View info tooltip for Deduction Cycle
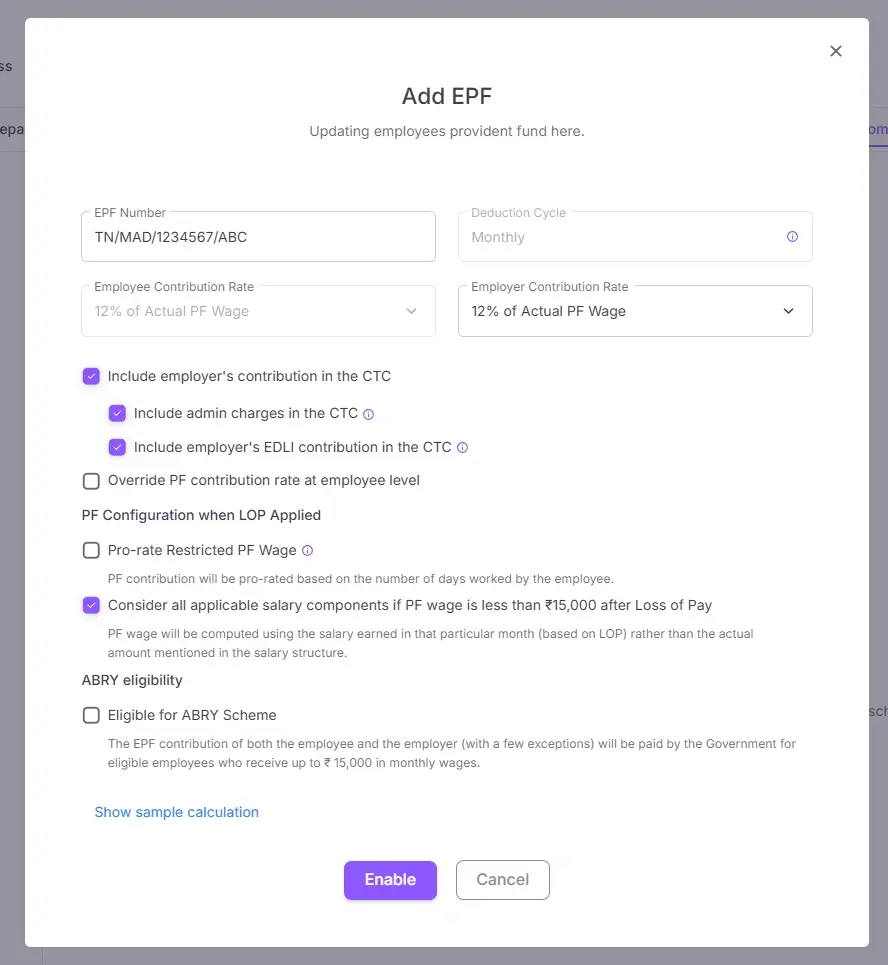Viewport: 888px width, 965px height. tap(791, 236)
